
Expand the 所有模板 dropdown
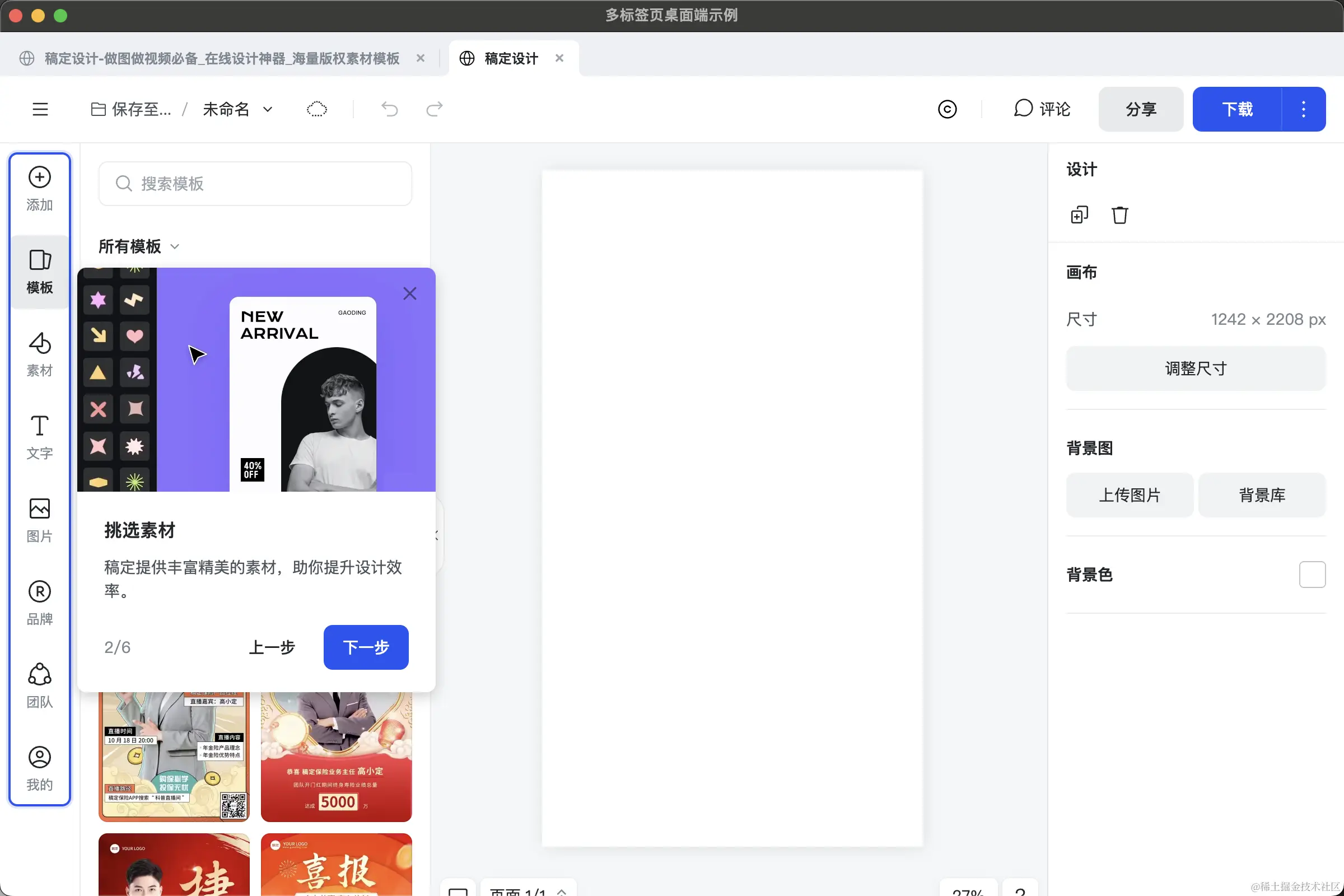(x=139, y=246)
